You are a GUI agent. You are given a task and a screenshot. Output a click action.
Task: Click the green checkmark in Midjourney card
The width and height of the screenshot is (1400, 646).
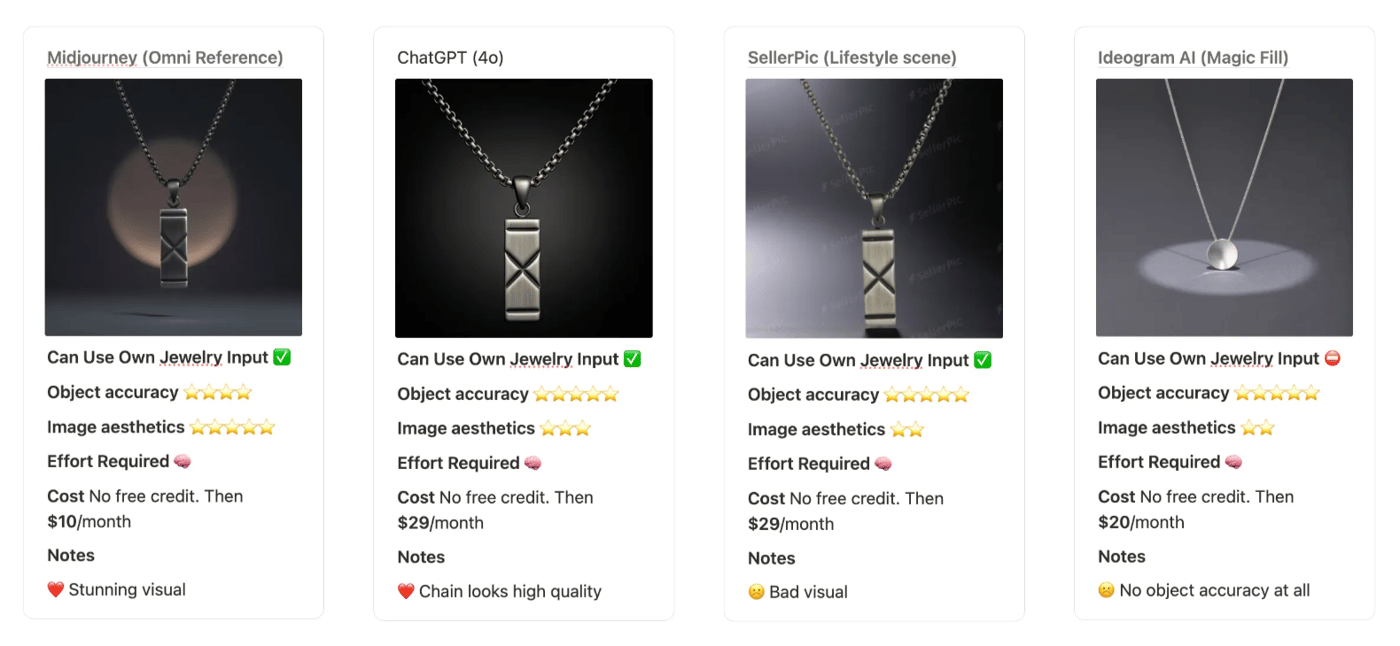(x=282, y=357)
